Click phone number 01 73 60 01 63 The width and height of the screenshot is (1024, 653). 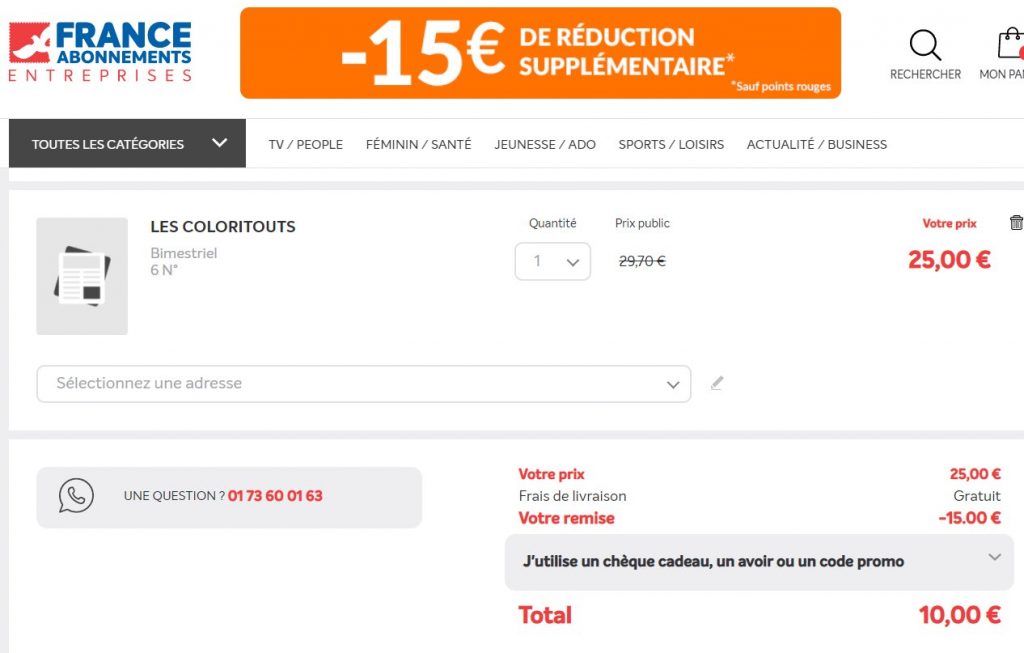(x=275, y=496)
